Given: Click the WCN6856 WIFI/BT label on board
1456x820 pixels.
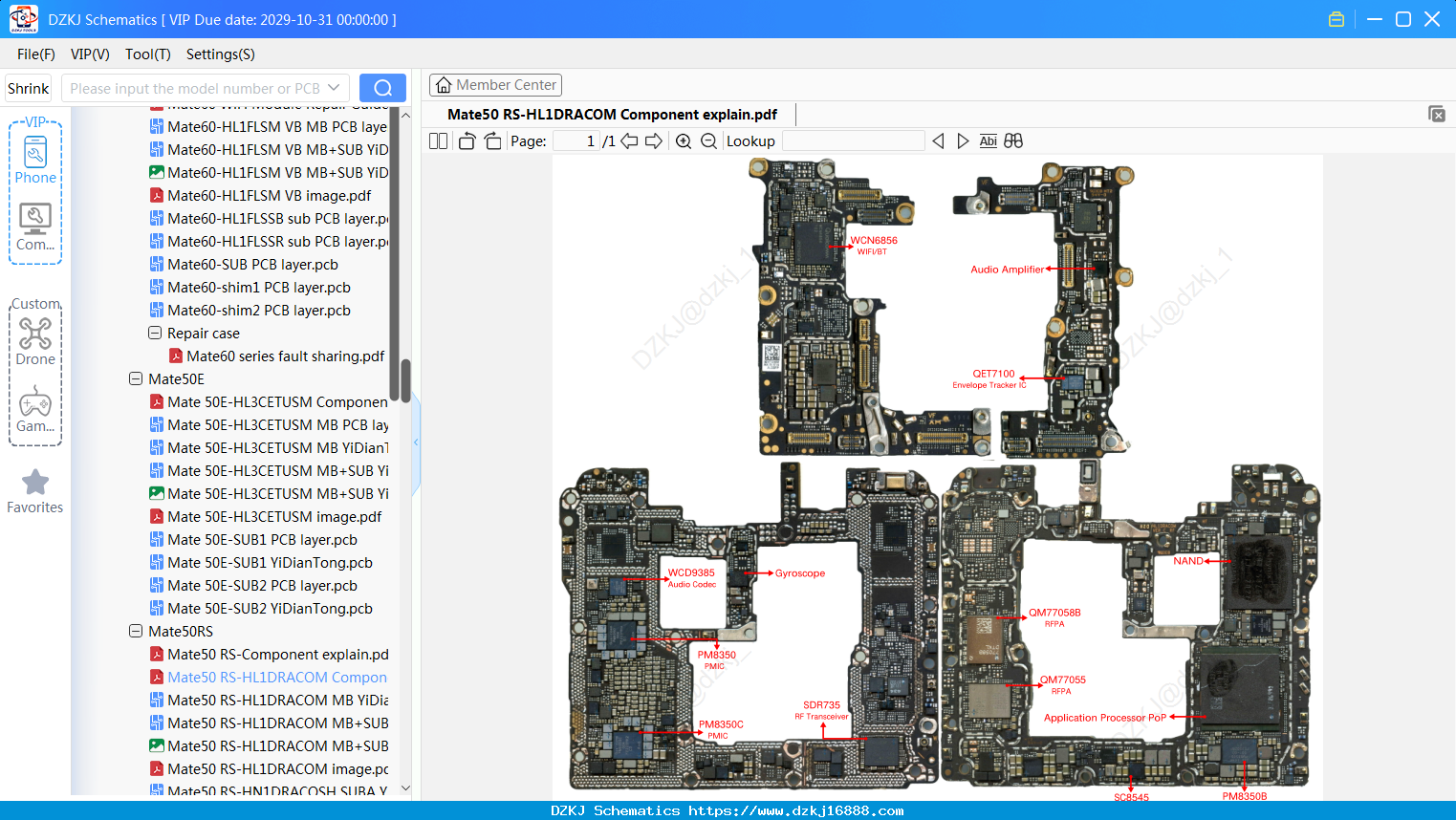Looking at the screenshot, I should coord(874,246).
